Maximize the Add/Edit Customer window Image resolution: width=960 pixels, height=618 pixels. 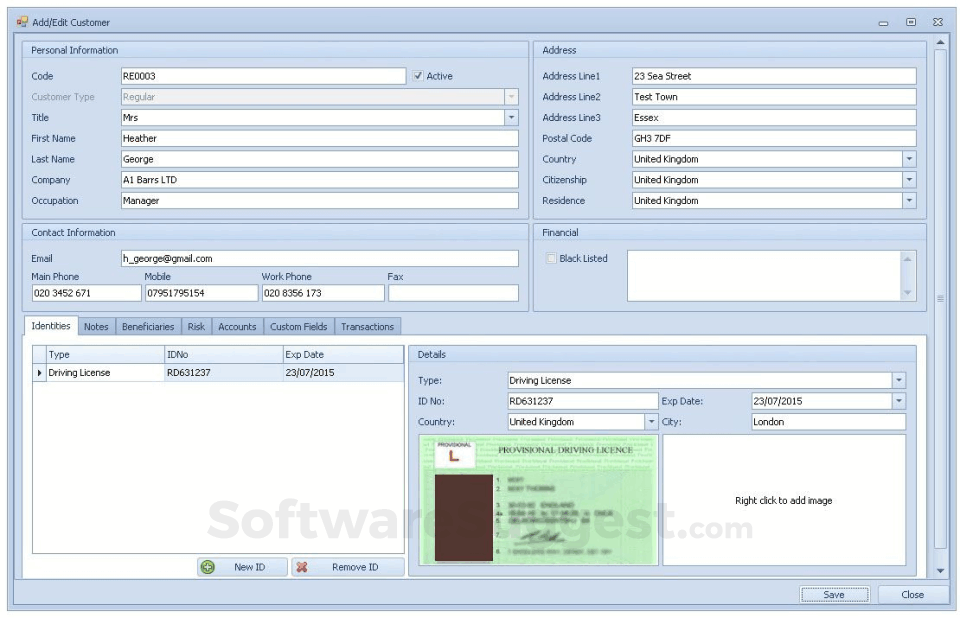pyautogui.click(x=911, y=22)
